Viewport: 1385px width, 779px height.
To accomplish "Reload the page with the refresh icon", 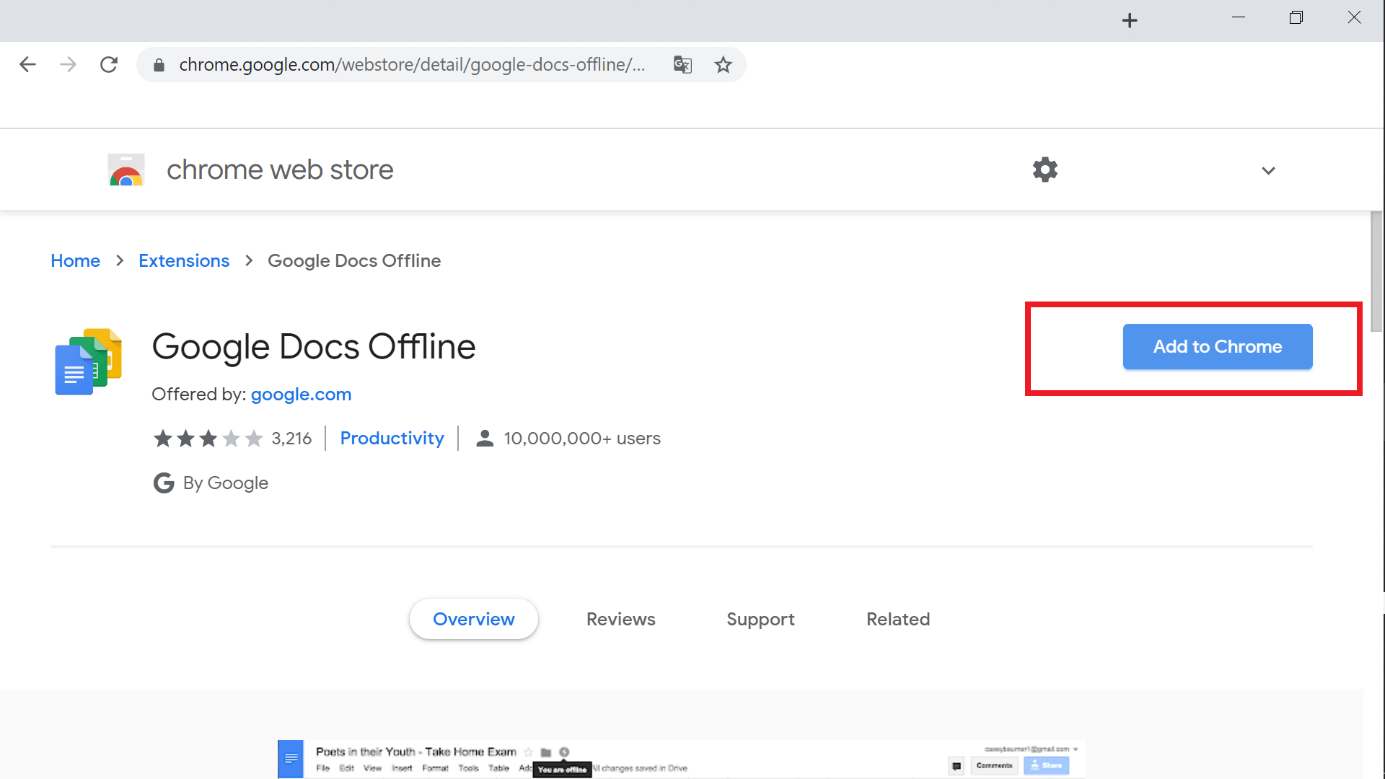I will coord(109,63).
